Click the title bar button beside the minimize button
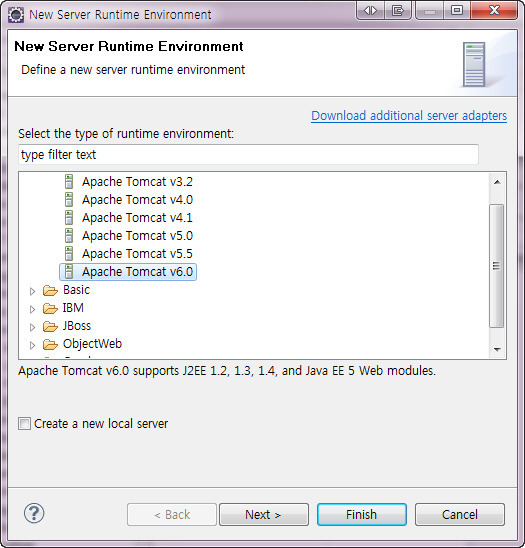Viewport: 525px width, 548px height. (x=398, y=10)
